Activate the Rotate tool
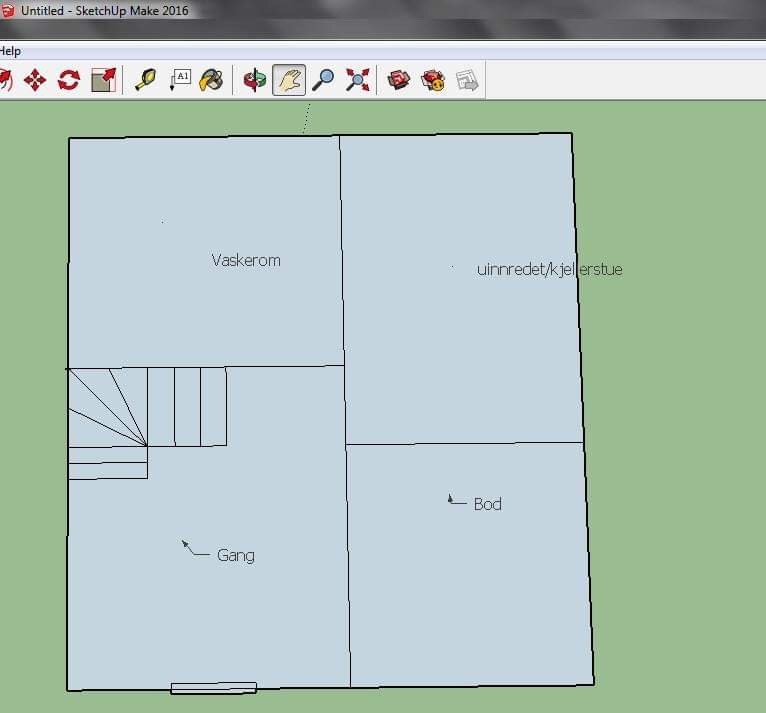 click(x=68, y=80)
